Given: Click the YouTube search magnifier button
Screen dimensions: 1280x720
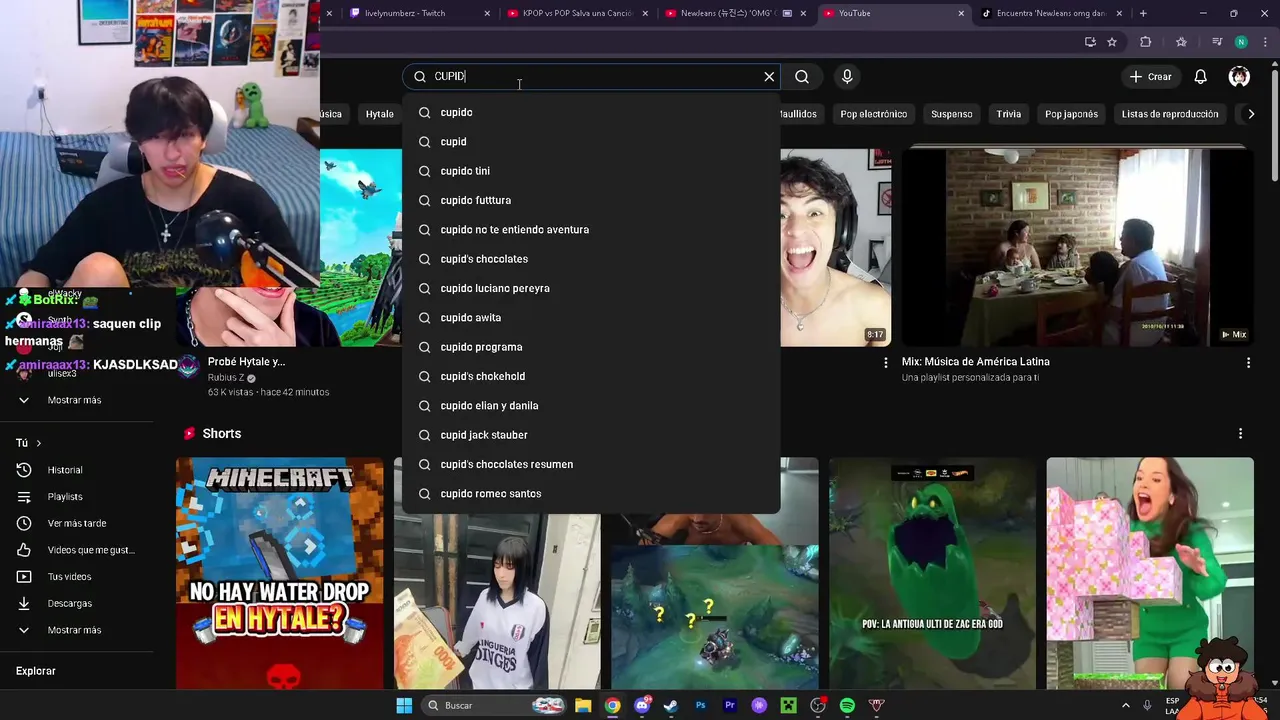Looking at the screenshot, I should [802, 76].
